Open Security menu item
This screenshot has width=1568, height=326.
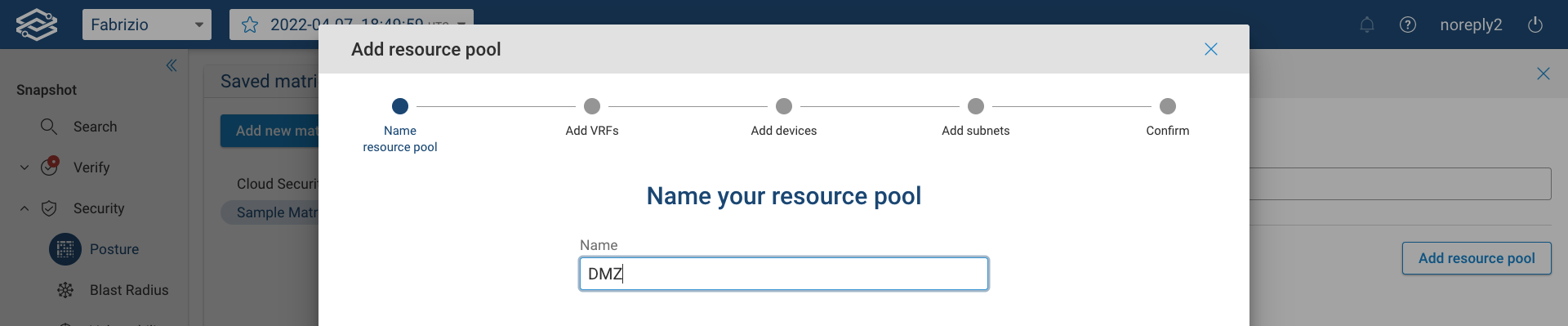coord(99,208)
